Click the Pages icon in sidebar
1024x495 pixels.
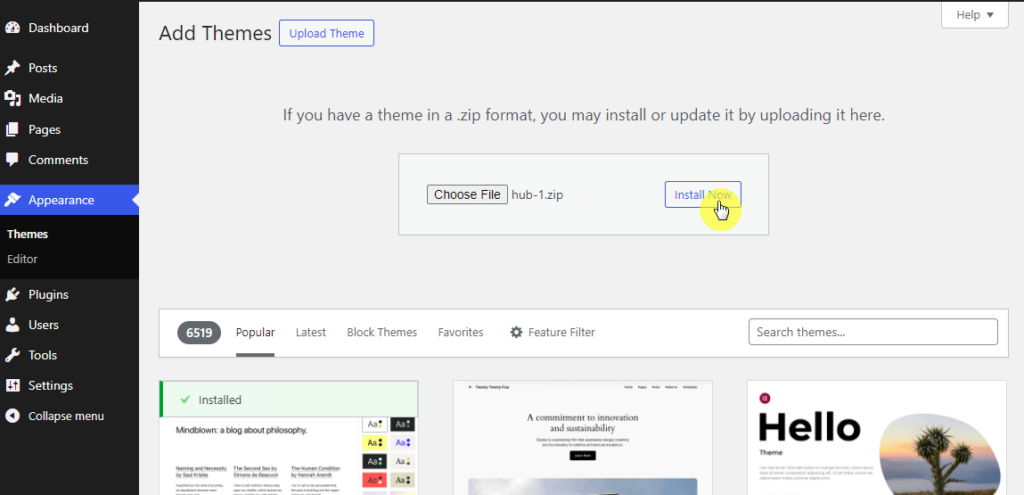[x=12, y=129]
